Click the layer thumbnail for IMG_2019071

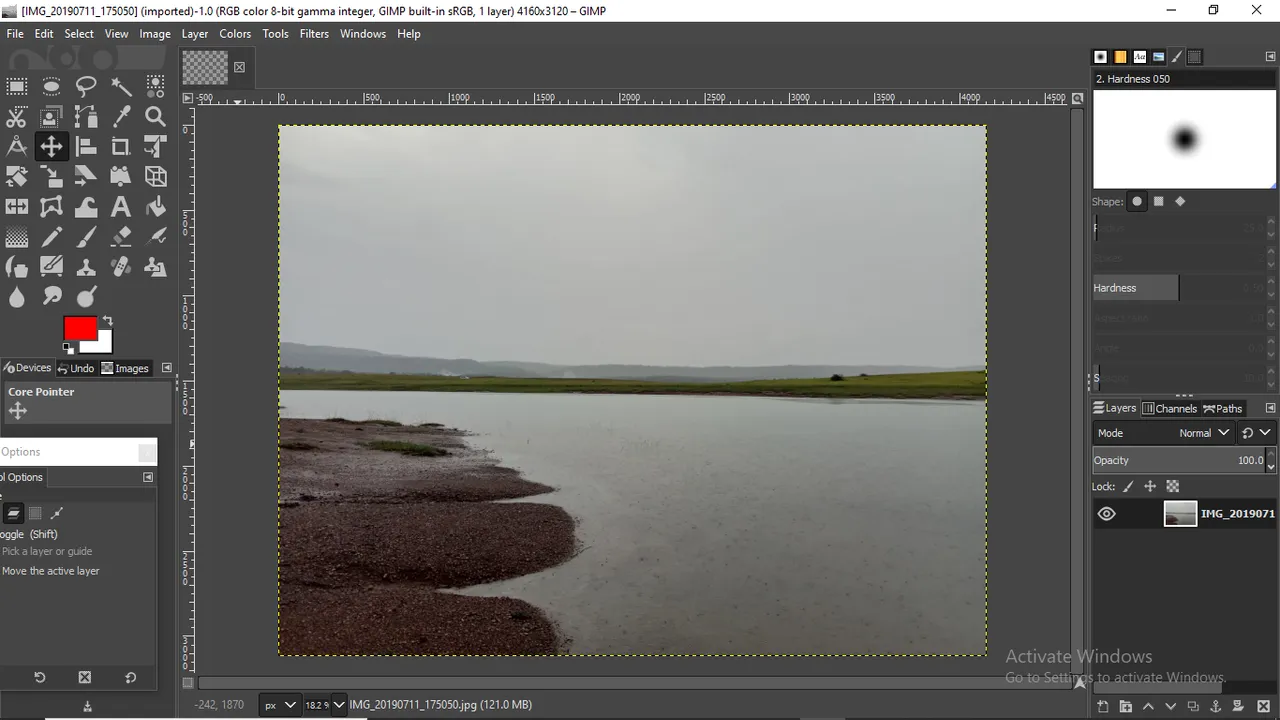(x=1180, y=514)
